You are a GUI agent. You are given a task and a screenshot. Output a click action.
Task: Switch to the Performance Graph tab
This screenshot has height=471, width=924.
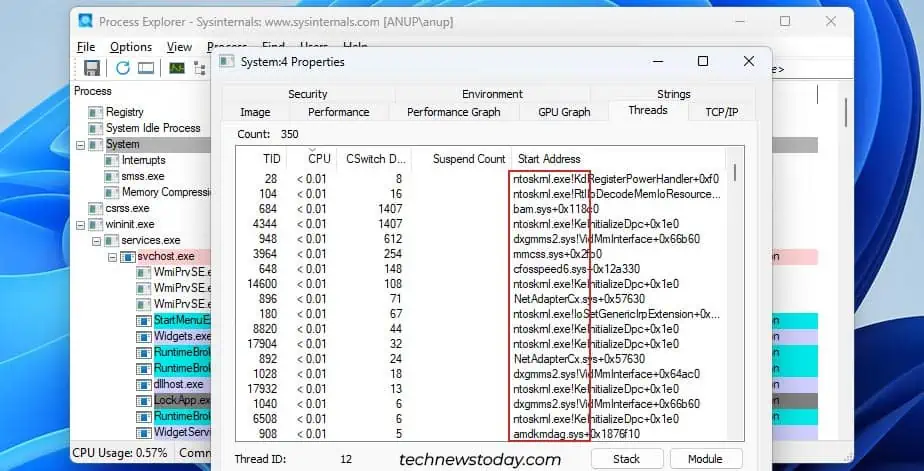click(454, 112)
